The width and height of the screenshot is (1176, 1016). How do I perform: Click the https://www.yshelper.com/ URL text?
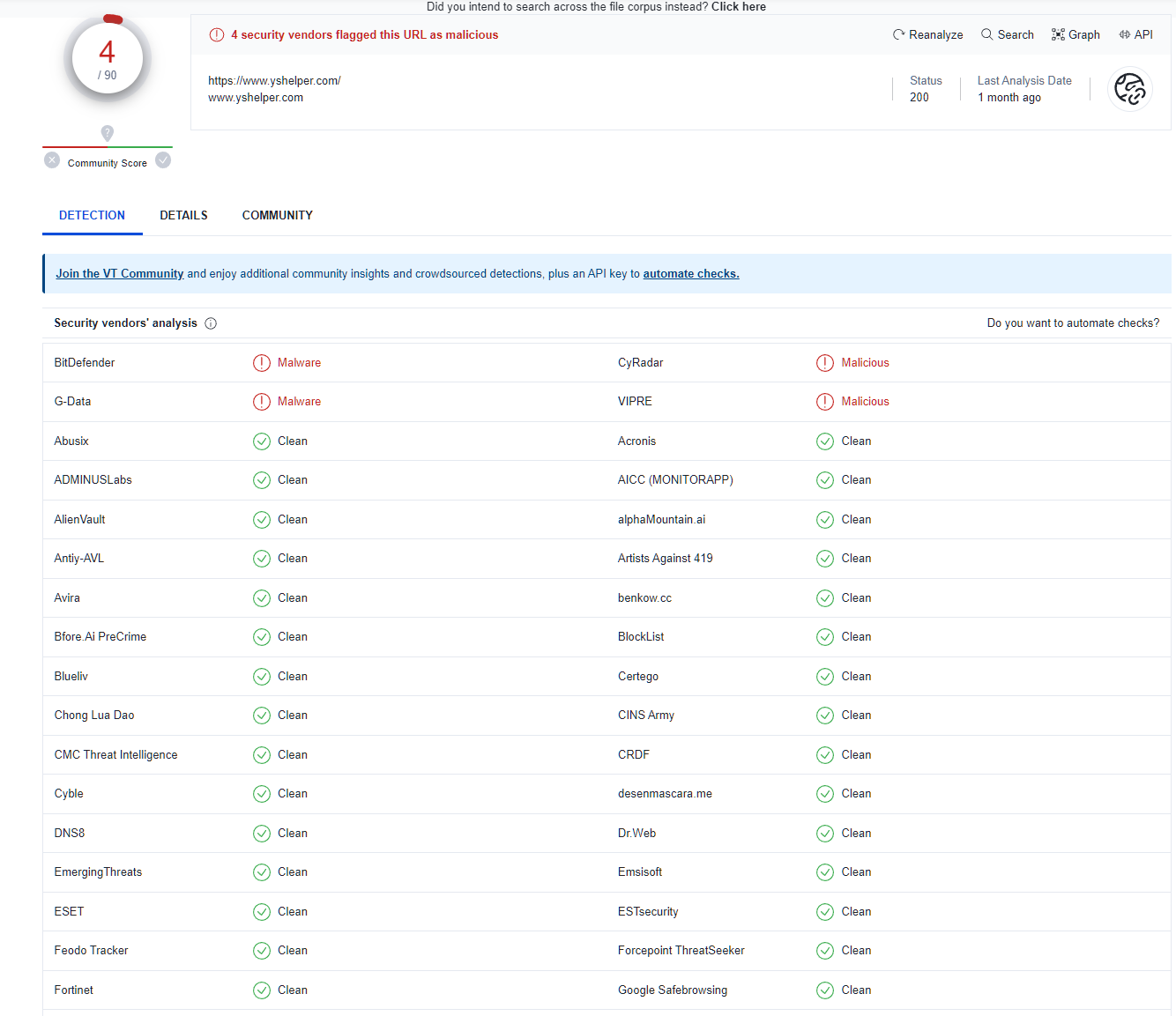[274, 81]
